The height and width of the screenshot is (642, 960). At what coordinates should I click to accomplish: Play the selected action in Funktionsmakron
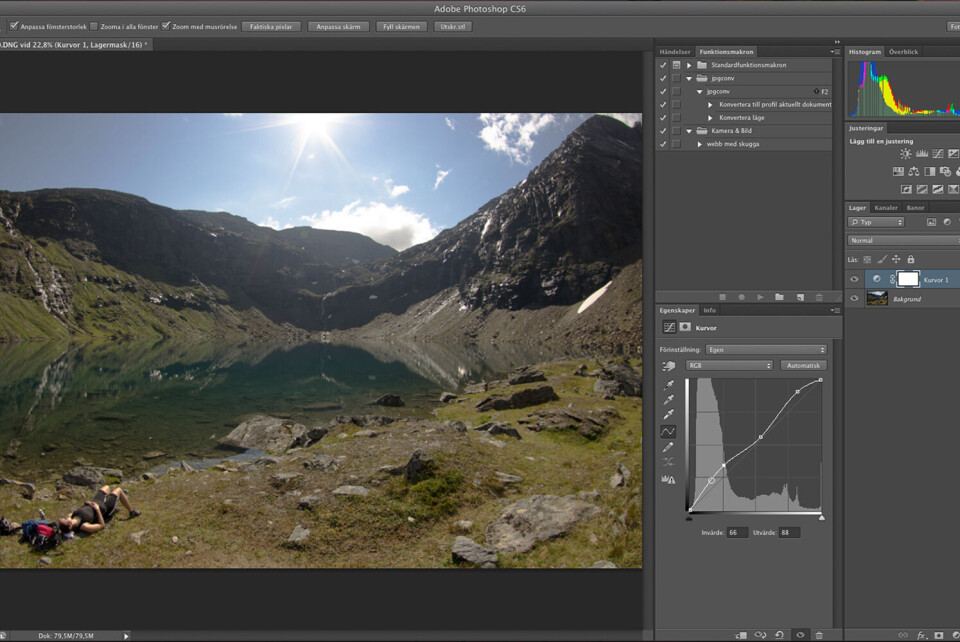(x=760, y=297)
